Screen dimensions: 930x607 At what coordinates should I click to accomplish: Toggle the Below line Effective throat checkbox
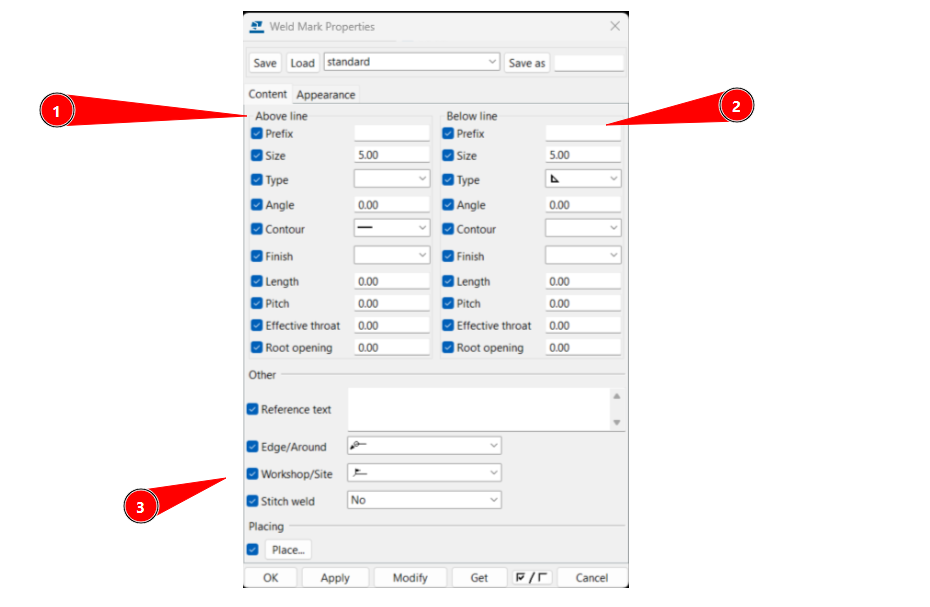pos(448,325)
